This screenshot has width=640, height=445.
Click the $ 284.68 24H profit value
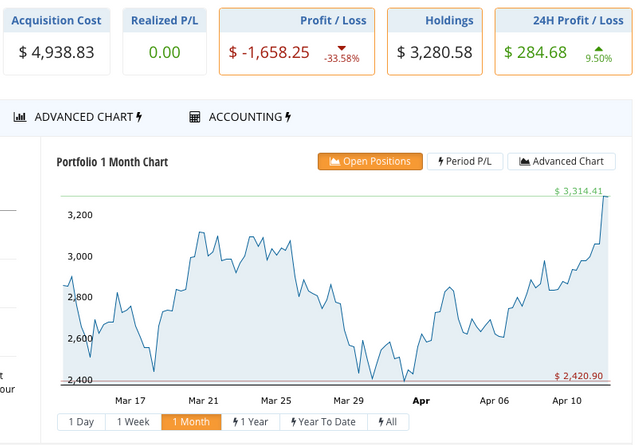(535, 52)
